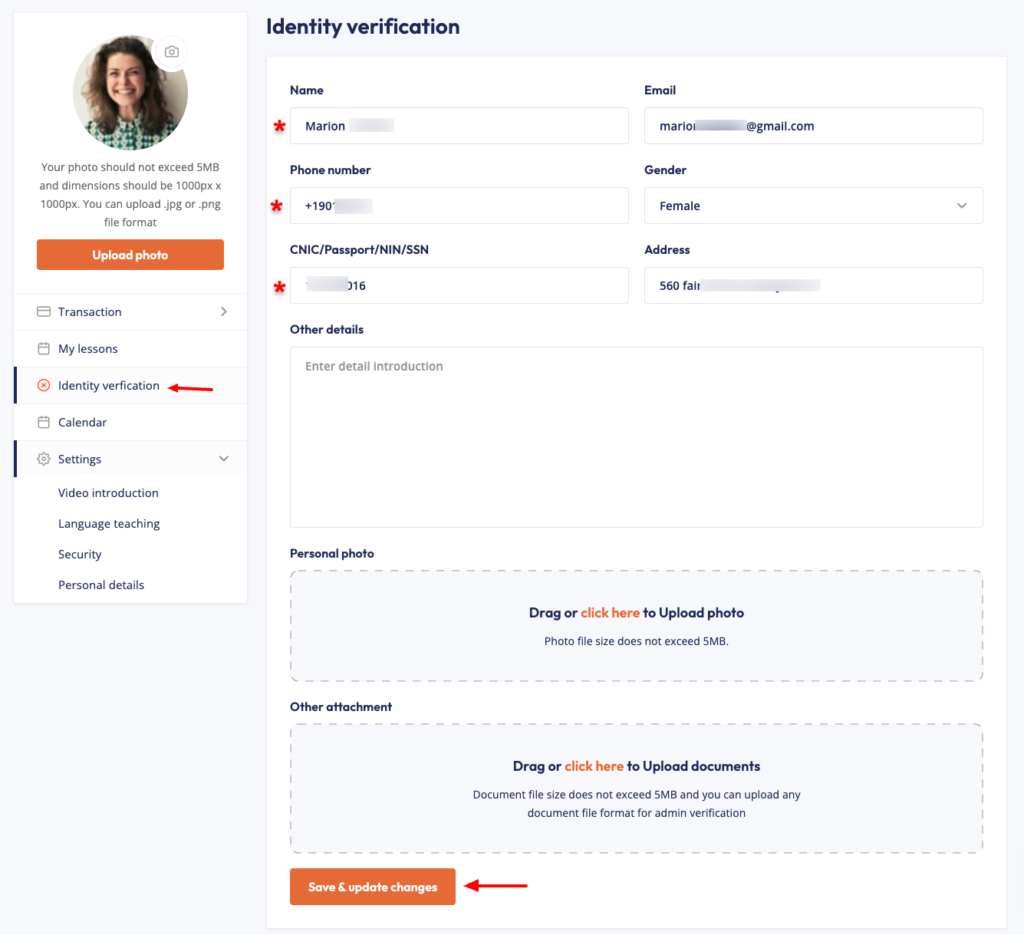Click the My lessons calendar icon
The width and height of the screenshot is (1024, 935).
click(43, 349)
